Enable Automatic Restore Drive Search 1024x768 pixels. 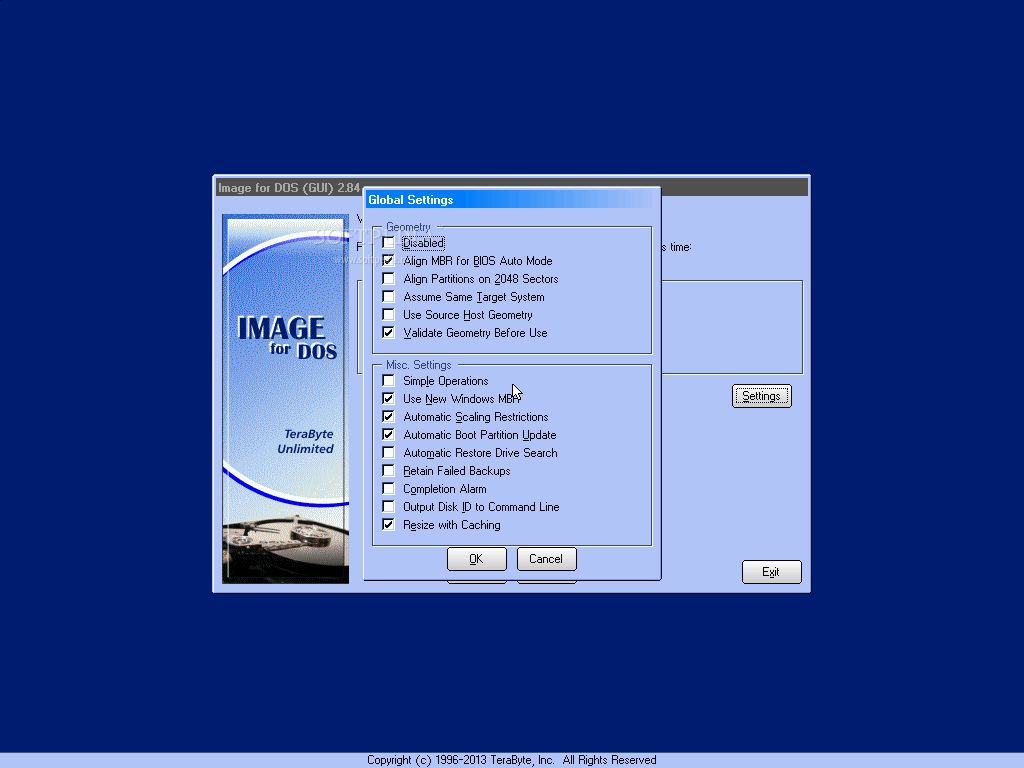[x=389, y=453]
